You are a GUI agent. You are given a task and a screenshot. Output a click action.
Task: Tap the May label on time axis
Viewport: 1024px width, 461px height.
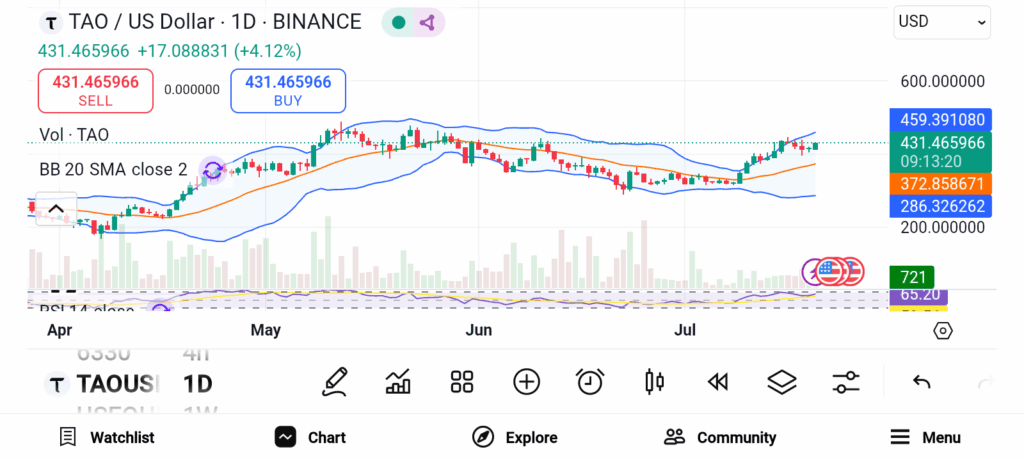coord(266,330)
